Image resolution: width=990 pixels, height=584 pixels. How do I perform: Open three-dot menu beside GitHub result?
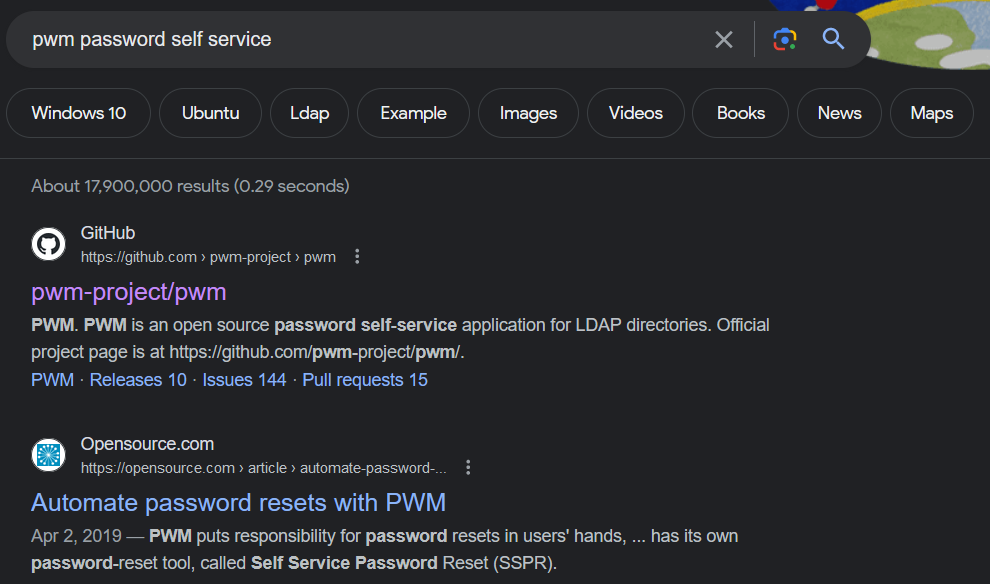357,256
